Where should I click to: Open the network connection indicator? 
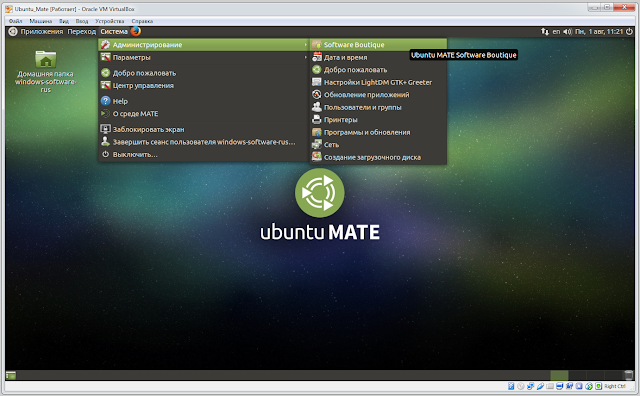point(545,31)
